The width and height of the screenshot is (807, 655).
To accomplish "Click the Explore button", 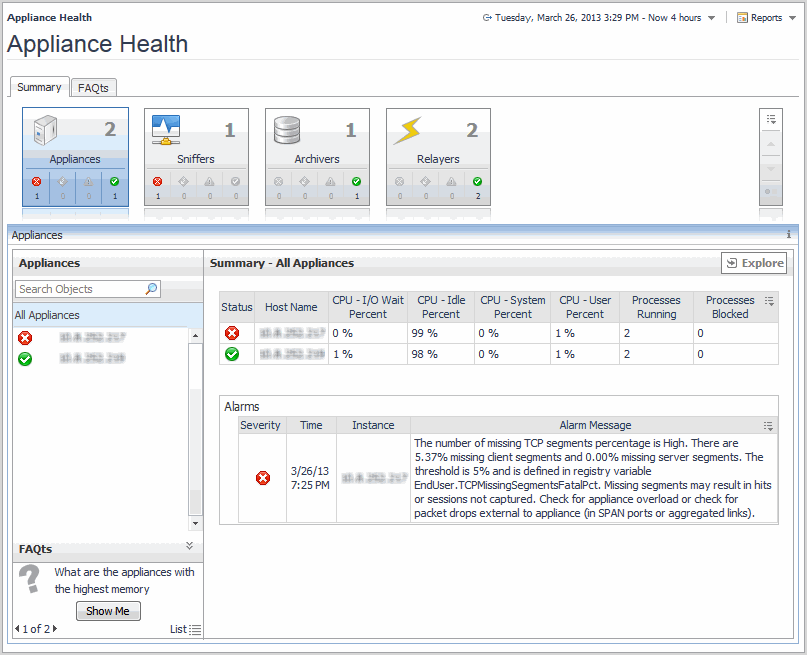I will [754, 263].
